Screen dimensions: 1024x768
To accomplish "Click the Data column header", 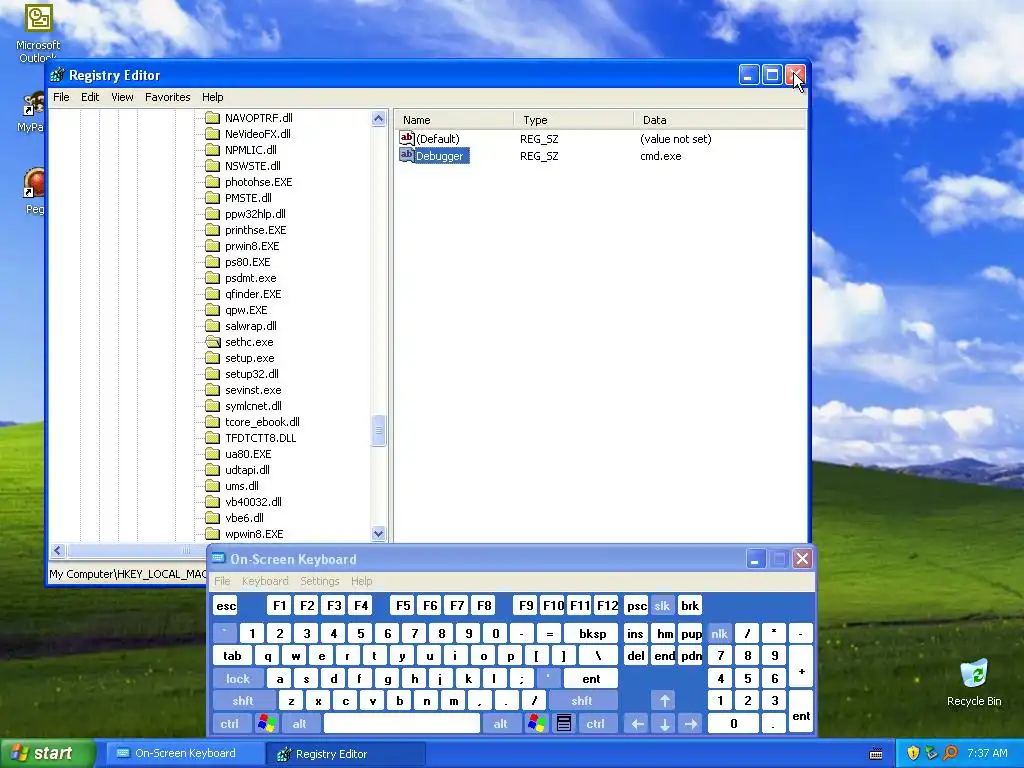I will [720, 120].
